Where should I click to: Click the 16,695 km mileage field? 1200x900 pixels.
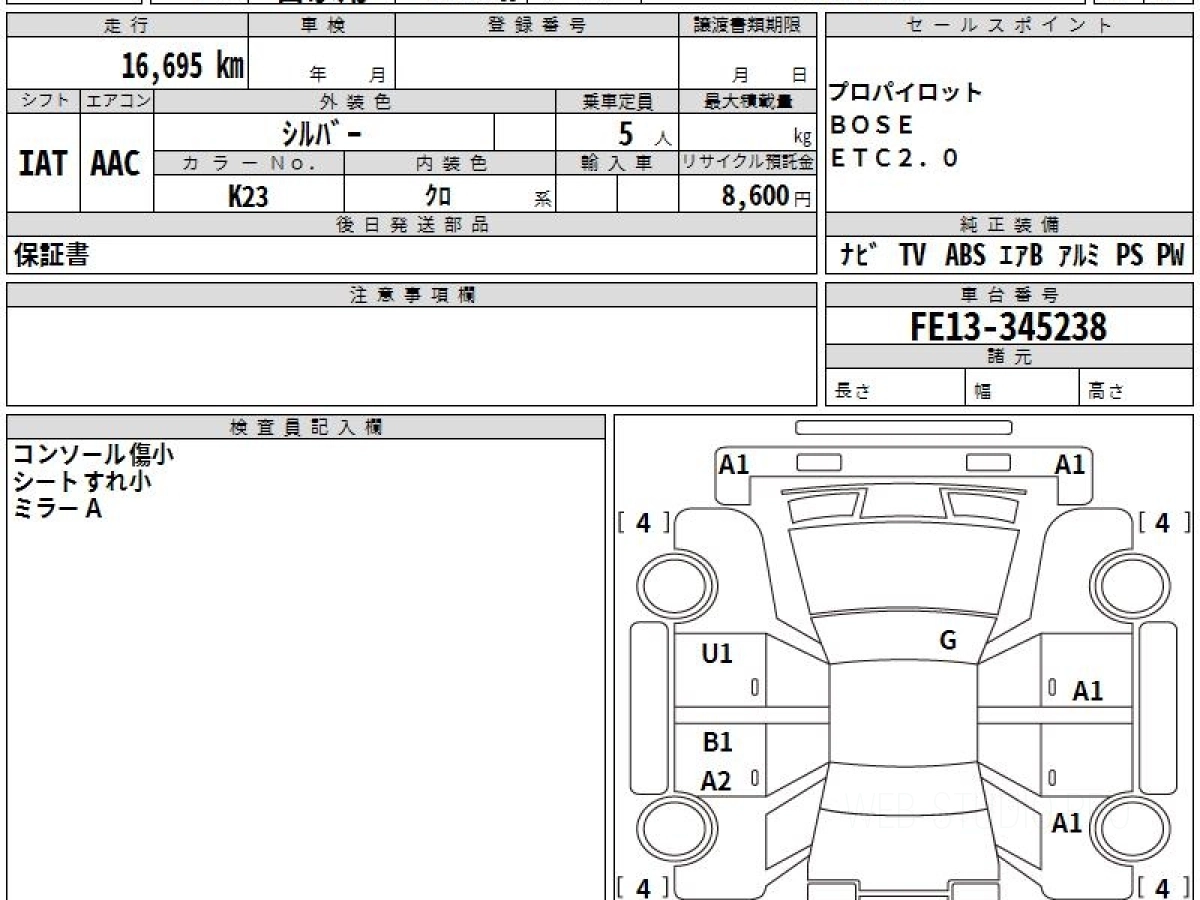pos(182,67)
